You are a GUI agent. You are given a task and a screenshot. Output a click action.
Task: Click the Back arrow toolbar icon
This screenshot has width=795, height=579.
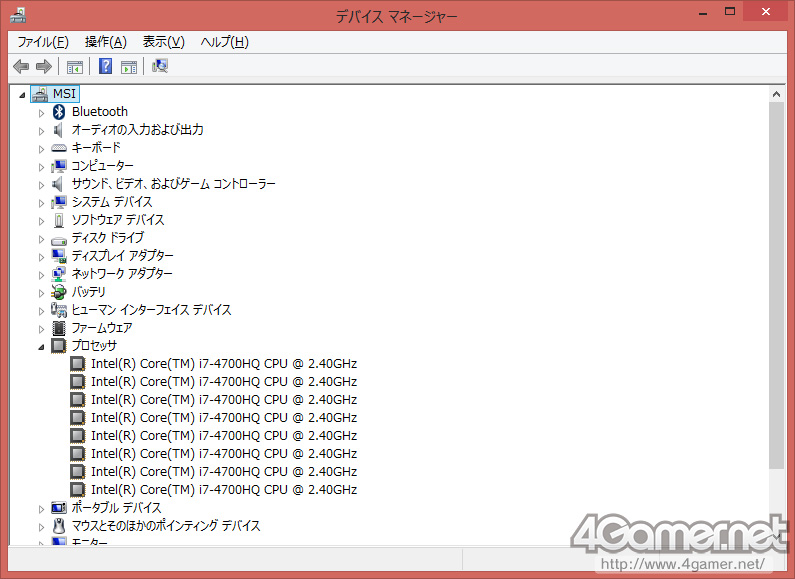21,66
